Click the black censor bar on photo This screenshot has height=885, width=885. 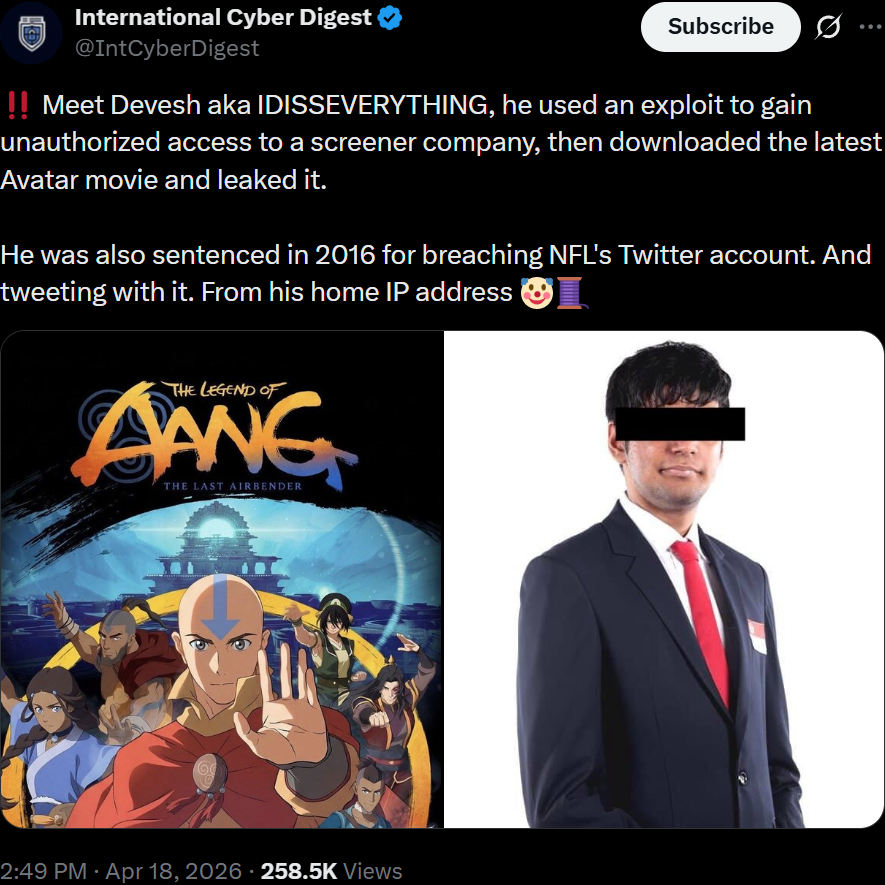point(680,424)
